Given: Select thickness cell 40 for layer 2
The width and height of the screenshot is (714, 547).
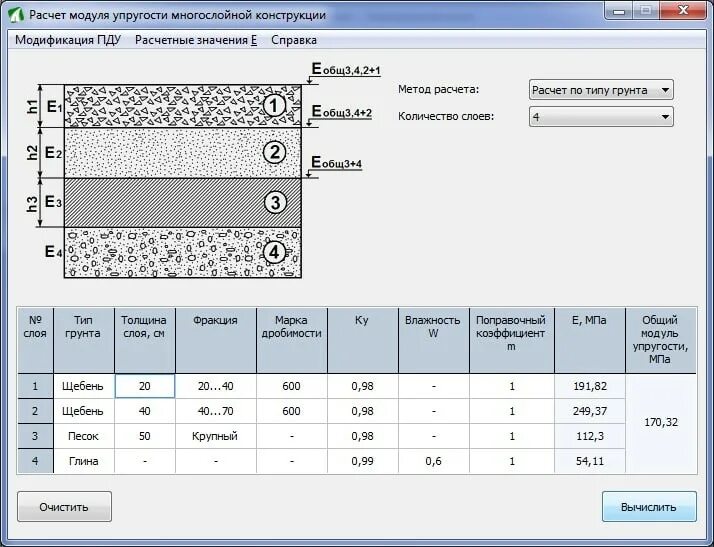Looking at the screenshot, I should coord(145,411).
